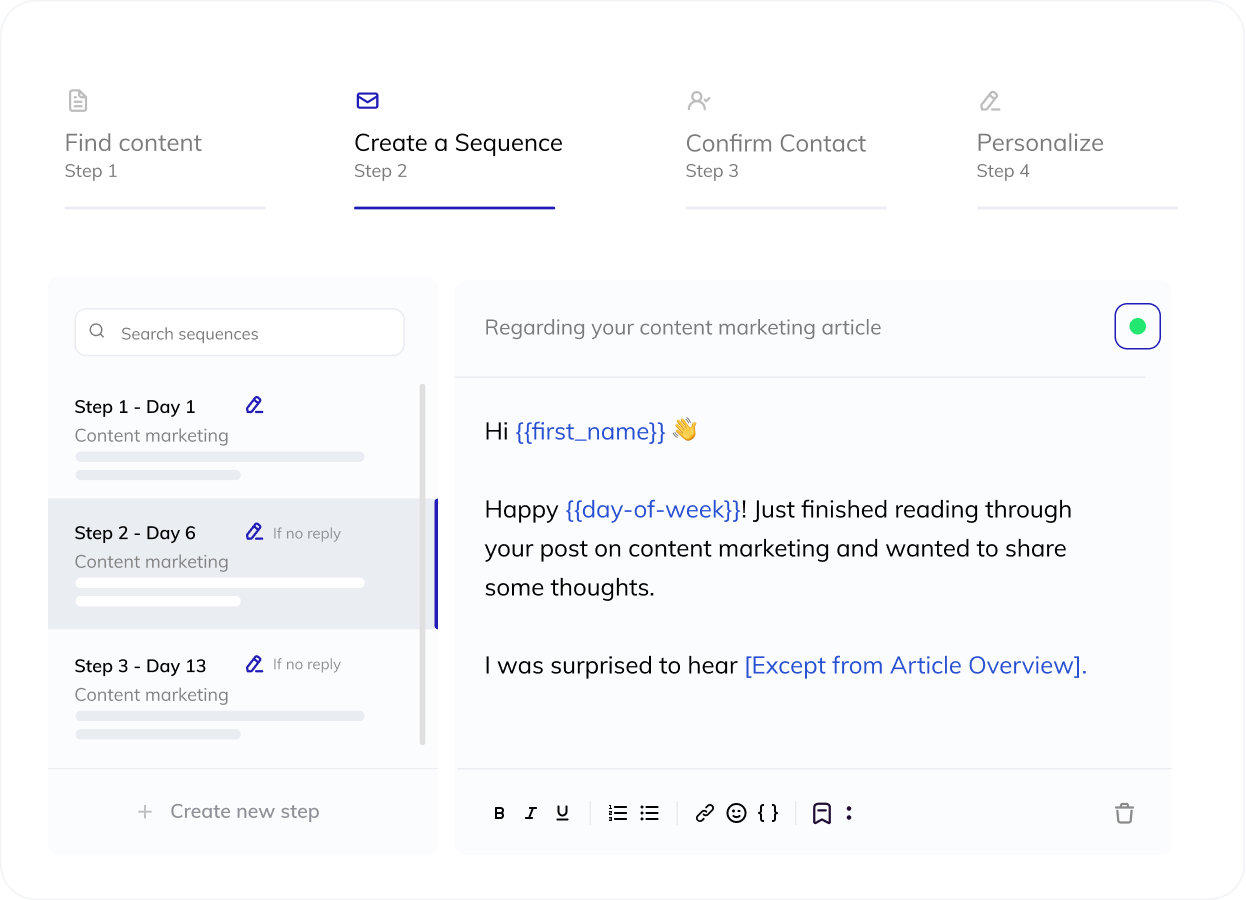Click the pencil icon above Personalize
Screen dimensions: 1246x900
(x=990, y=100)
